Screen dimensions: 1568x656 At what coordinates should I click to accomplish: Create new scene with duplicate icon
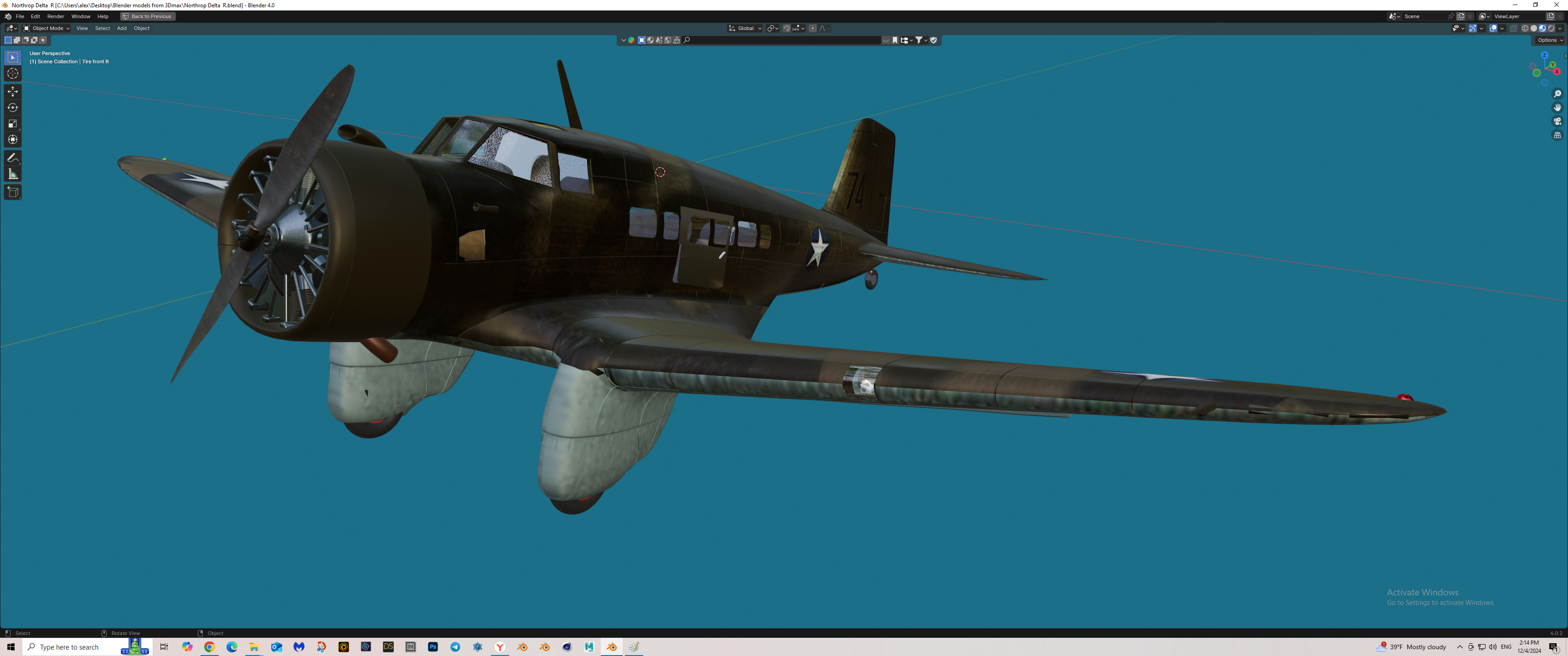[x=1461, y=16]
